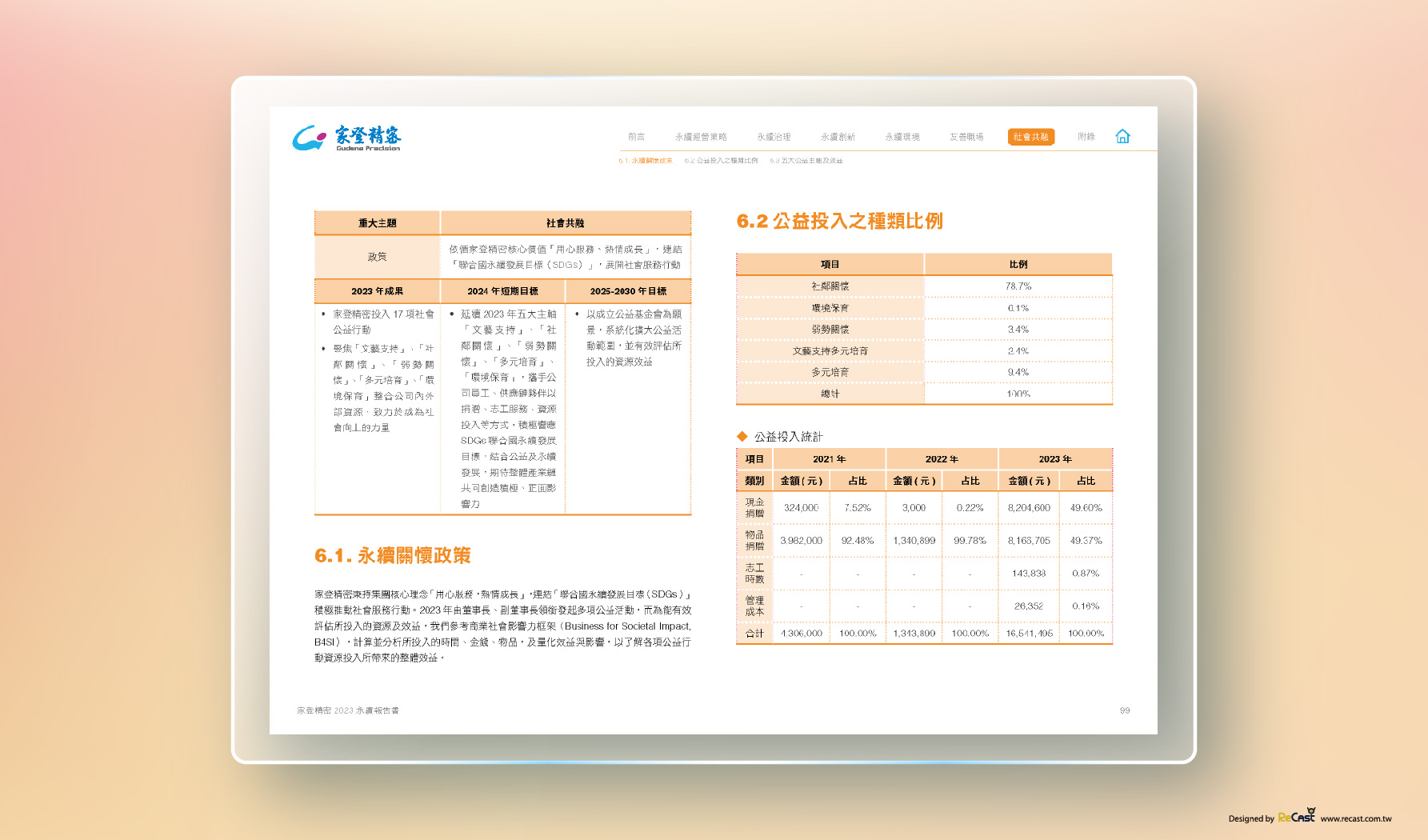
Task: Click the 0.87% share cell
Action: pyautogui.click(x=1086, y=574)
